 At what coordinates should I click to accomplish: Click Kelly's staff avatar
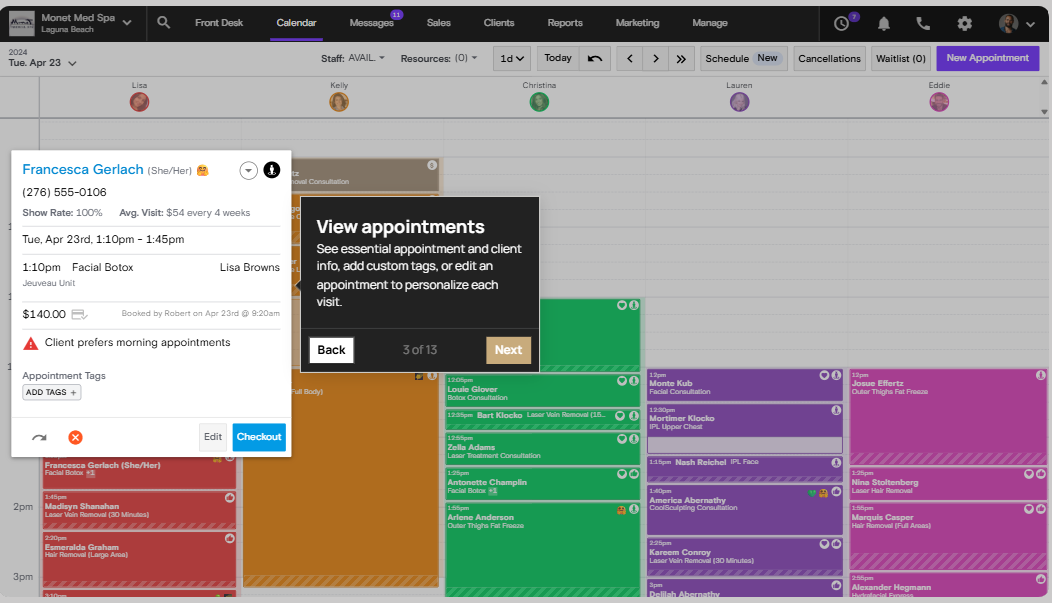point(339,102)
